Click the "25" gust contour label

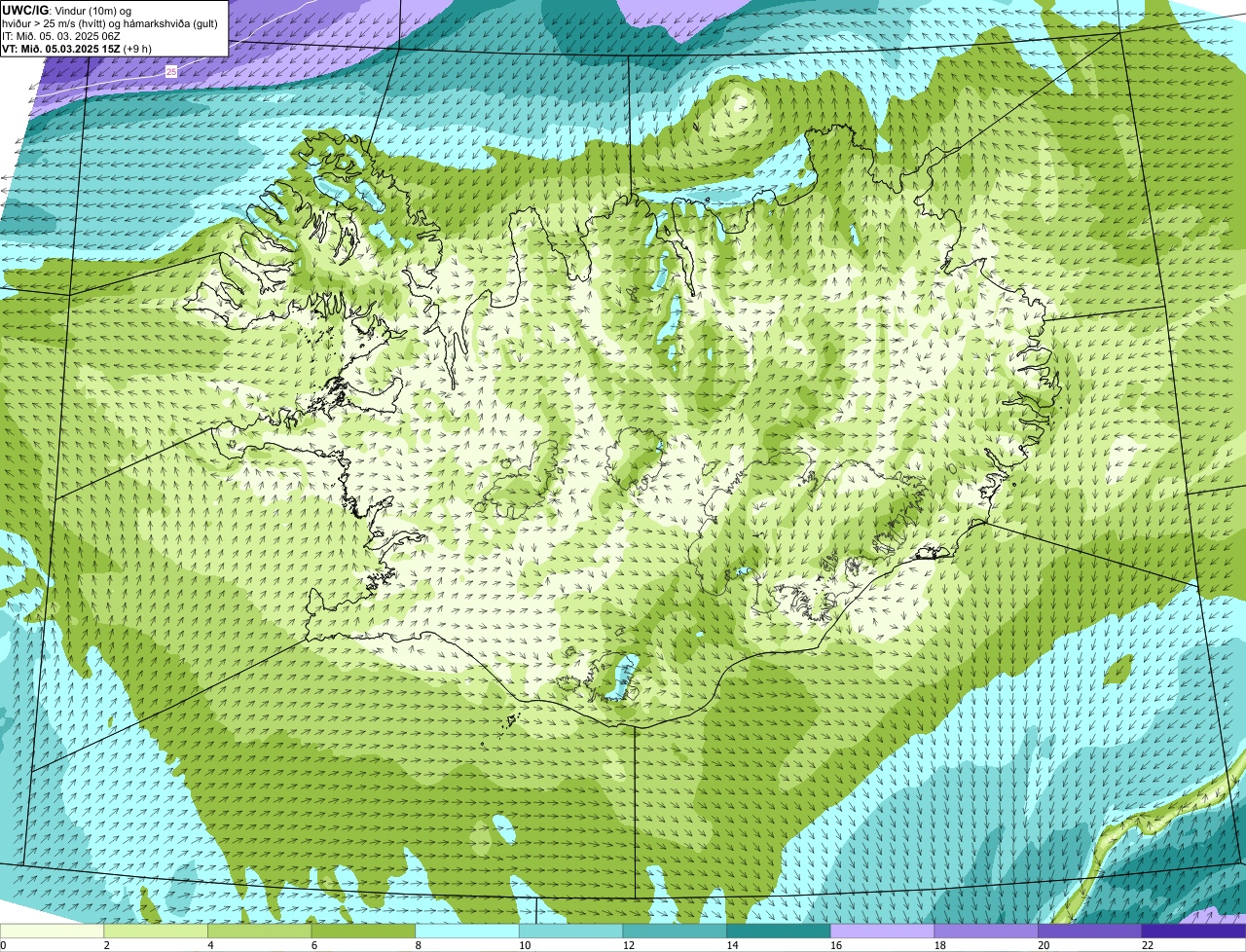pyautogui.click(x=171, y=72)
